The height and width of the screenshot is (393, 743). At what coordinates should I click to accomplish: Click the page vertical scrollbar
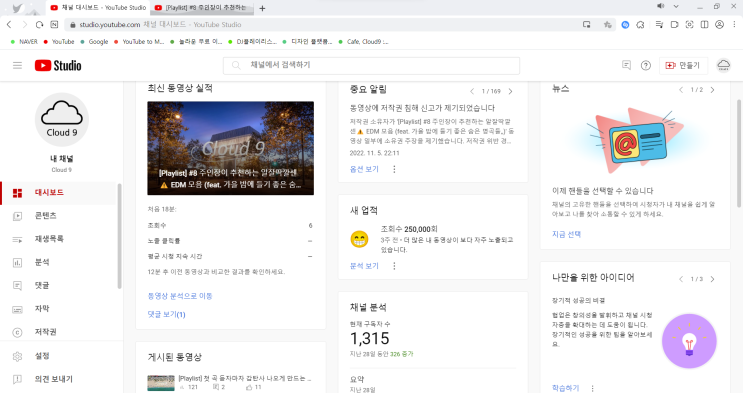pyautogui.click(x=739, y=153)
